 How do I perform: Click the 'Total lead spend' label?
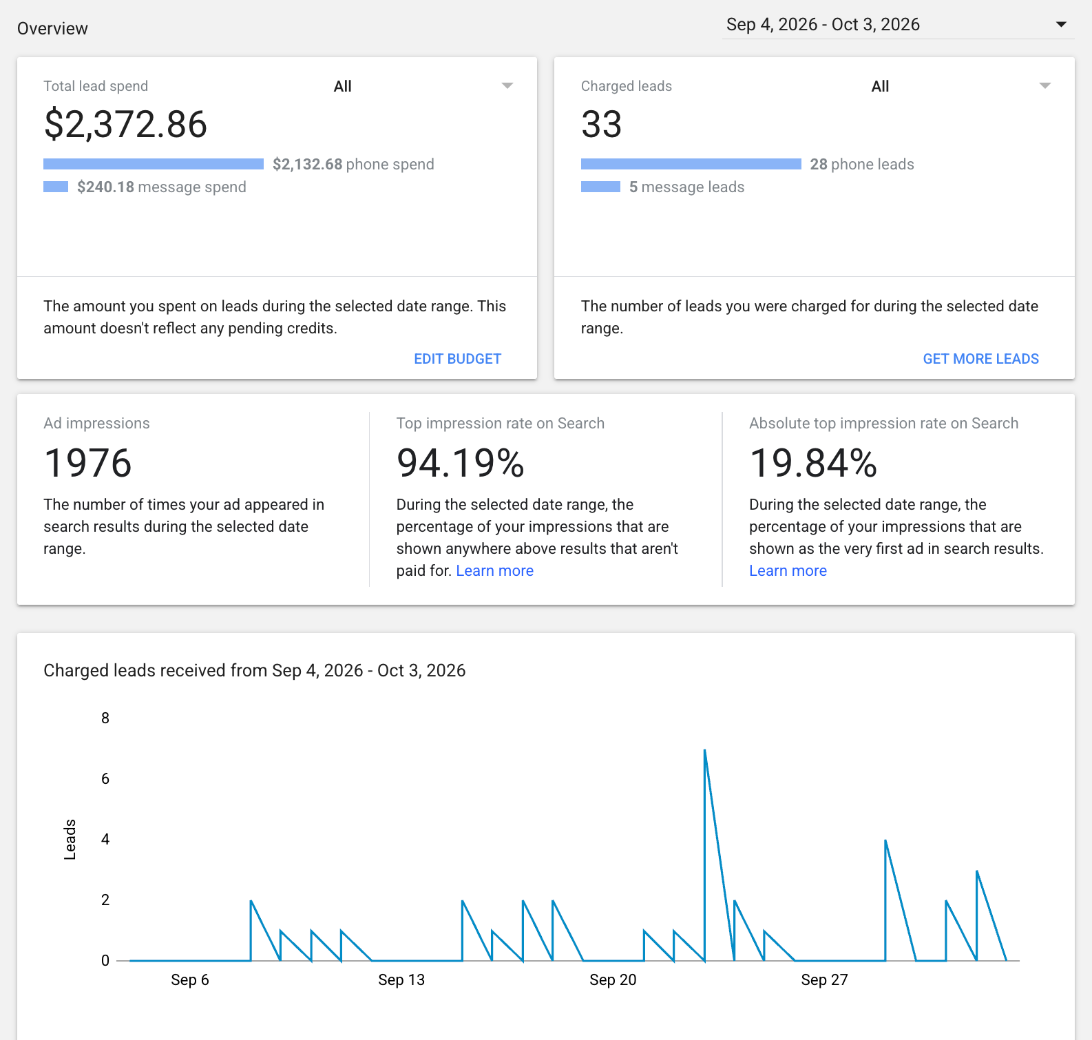pyautogui.click(x=95, y=86)
